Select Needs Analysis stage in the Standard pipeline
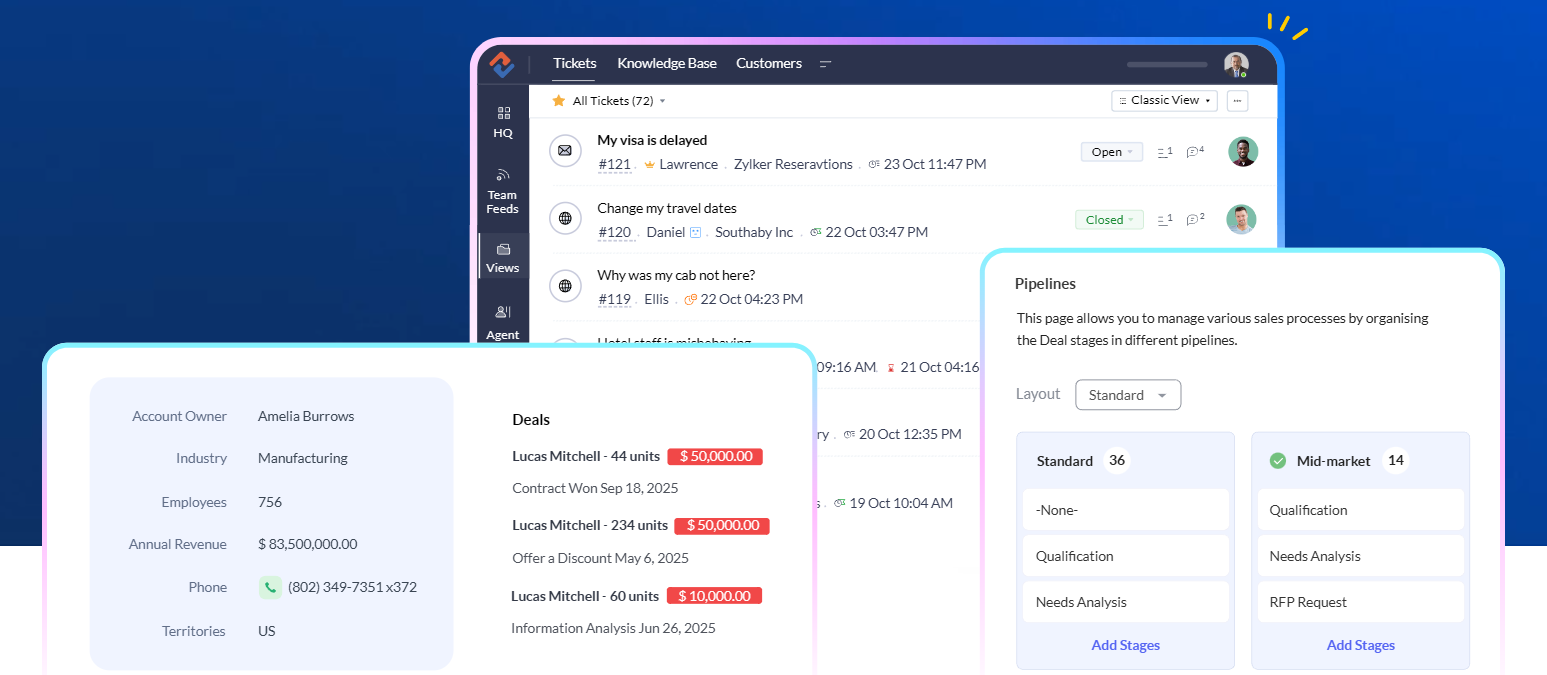Screen dimensions: 1547x675 [x=1126, y=602]
